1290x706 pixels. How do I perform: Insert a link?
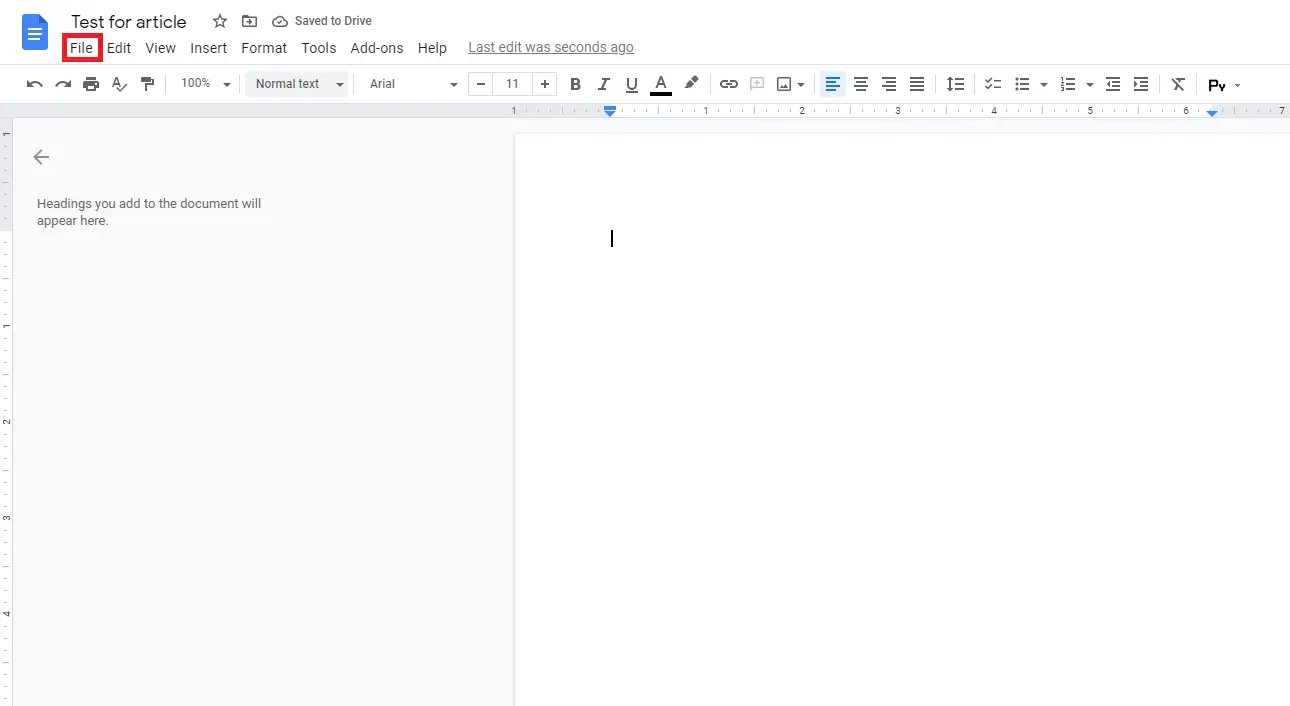coord(728,84)
